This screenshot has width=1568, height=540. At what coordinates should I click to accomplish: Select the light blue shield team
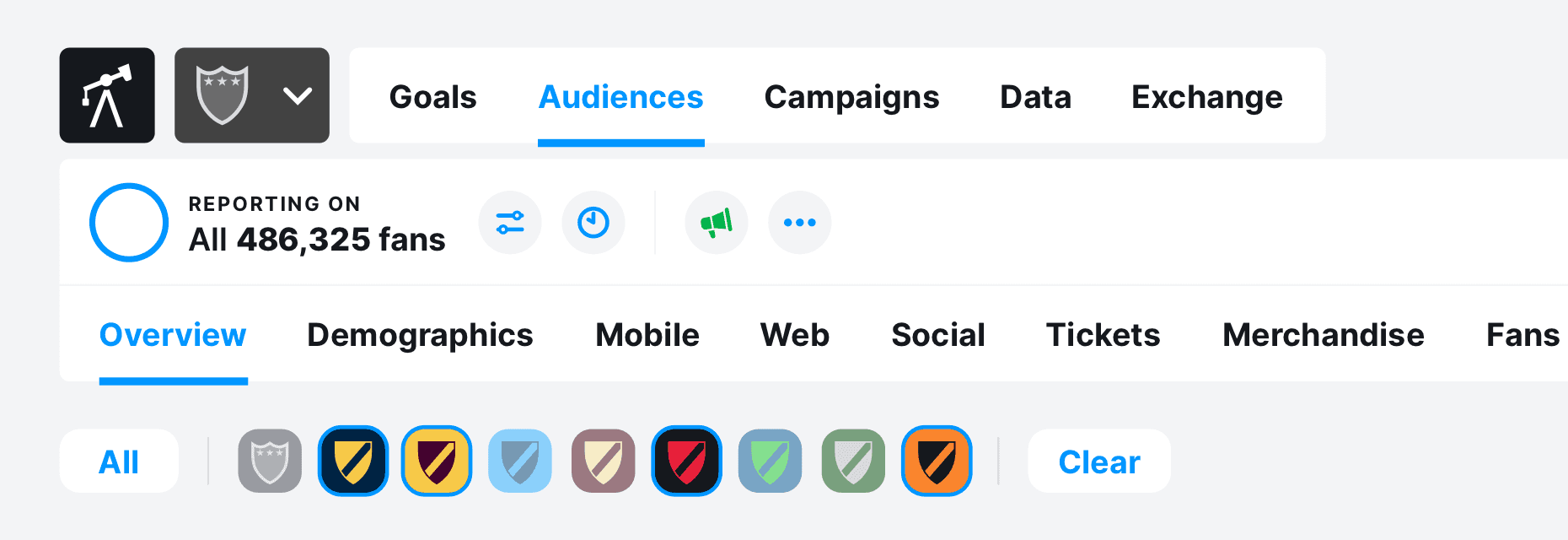click(520, 462)
